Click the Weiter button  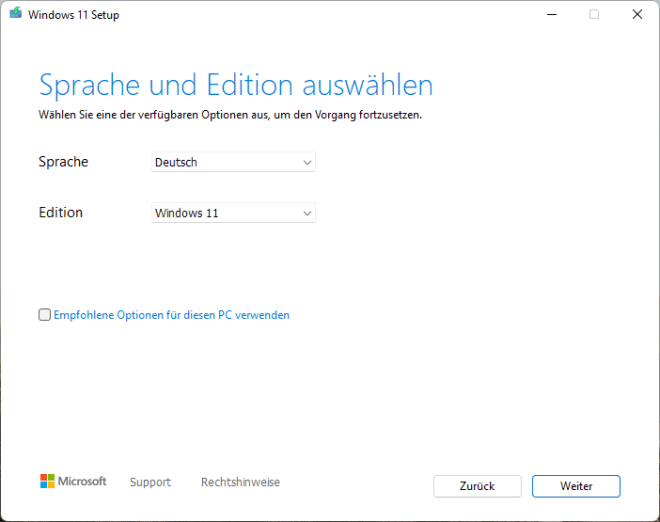(x=576, y=486)
